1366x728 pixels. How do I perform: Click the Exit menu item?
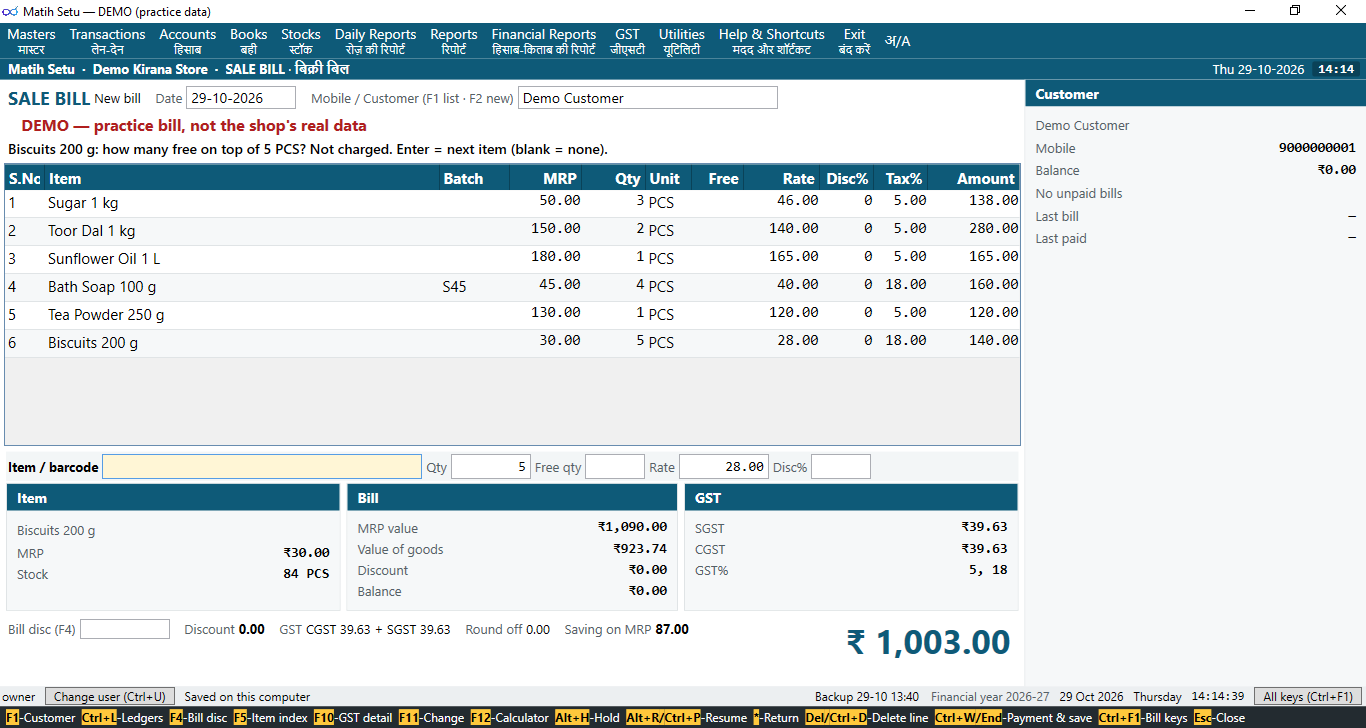coord(854,41)
